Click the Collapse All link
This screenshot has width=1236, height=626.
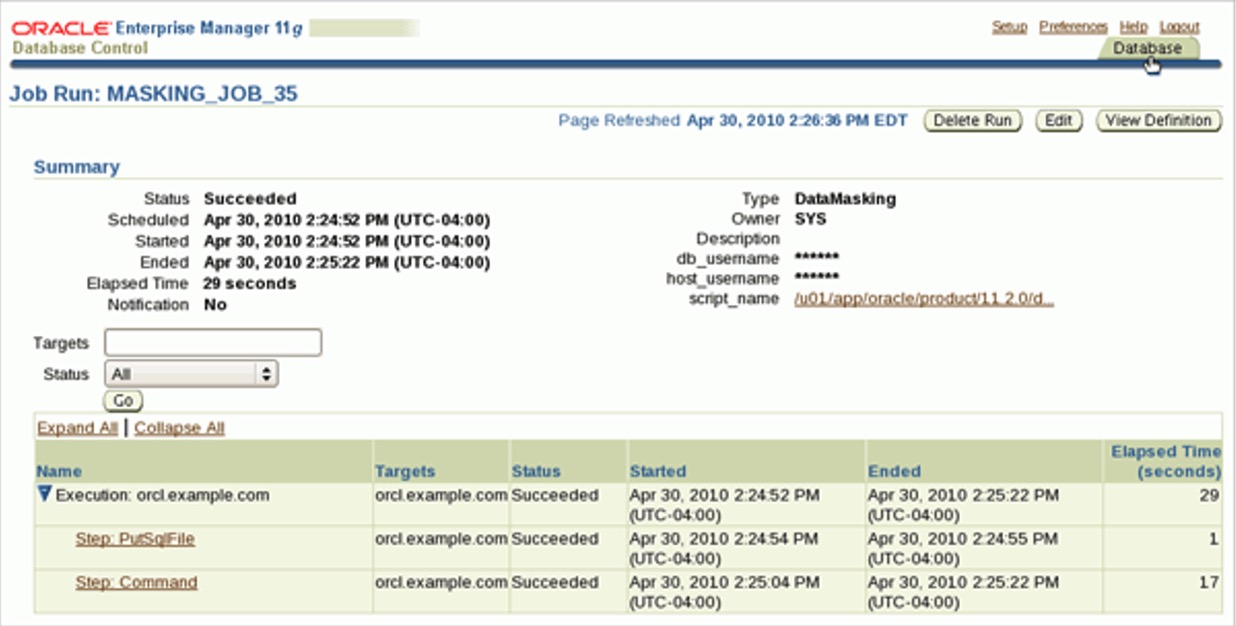tap(179, 428)
